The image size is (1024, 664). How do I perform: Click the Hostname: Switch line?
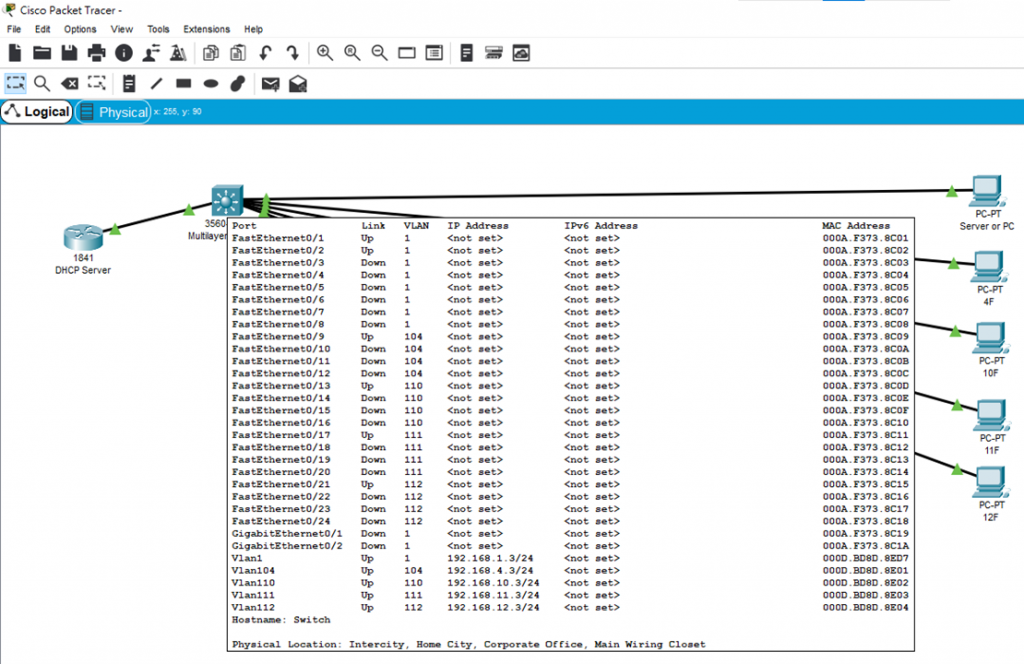(x=281, y=620)
